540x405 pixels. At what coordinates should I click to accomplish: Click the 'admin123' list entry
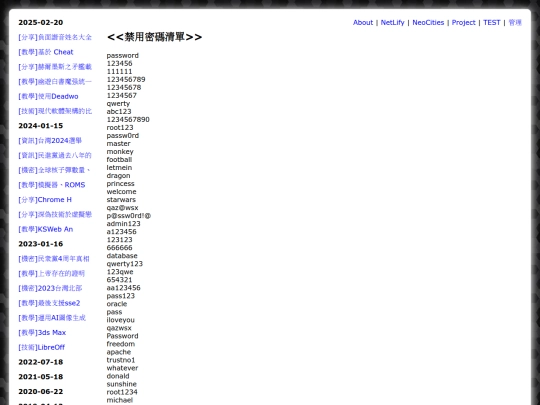point(123,224)
